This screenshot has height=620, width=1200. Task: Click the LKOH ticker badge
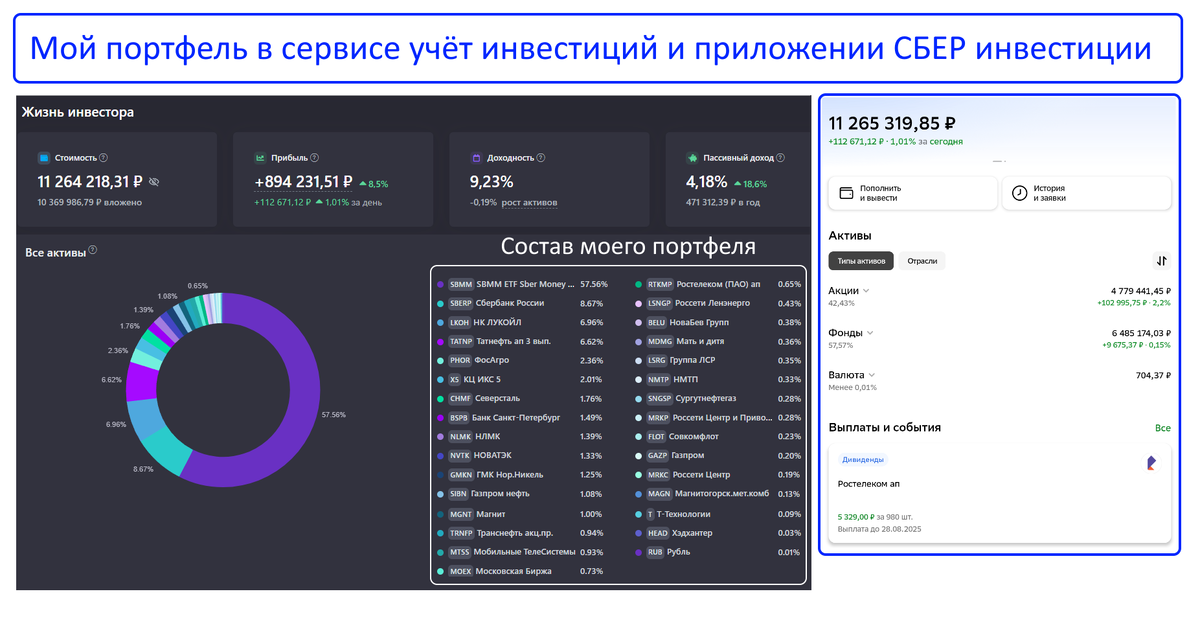460,323
